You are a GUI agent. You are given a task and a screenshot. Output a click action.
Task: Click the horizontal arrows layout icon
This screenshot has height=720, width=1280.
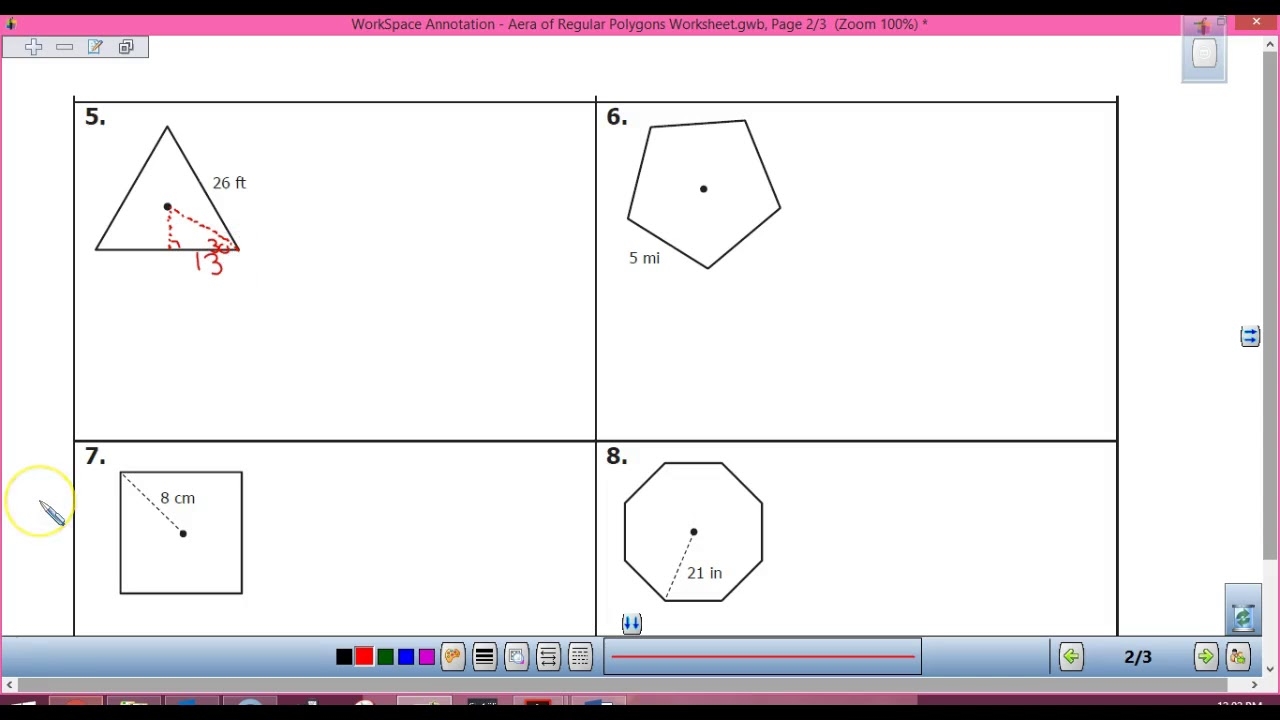coord(548,656)
